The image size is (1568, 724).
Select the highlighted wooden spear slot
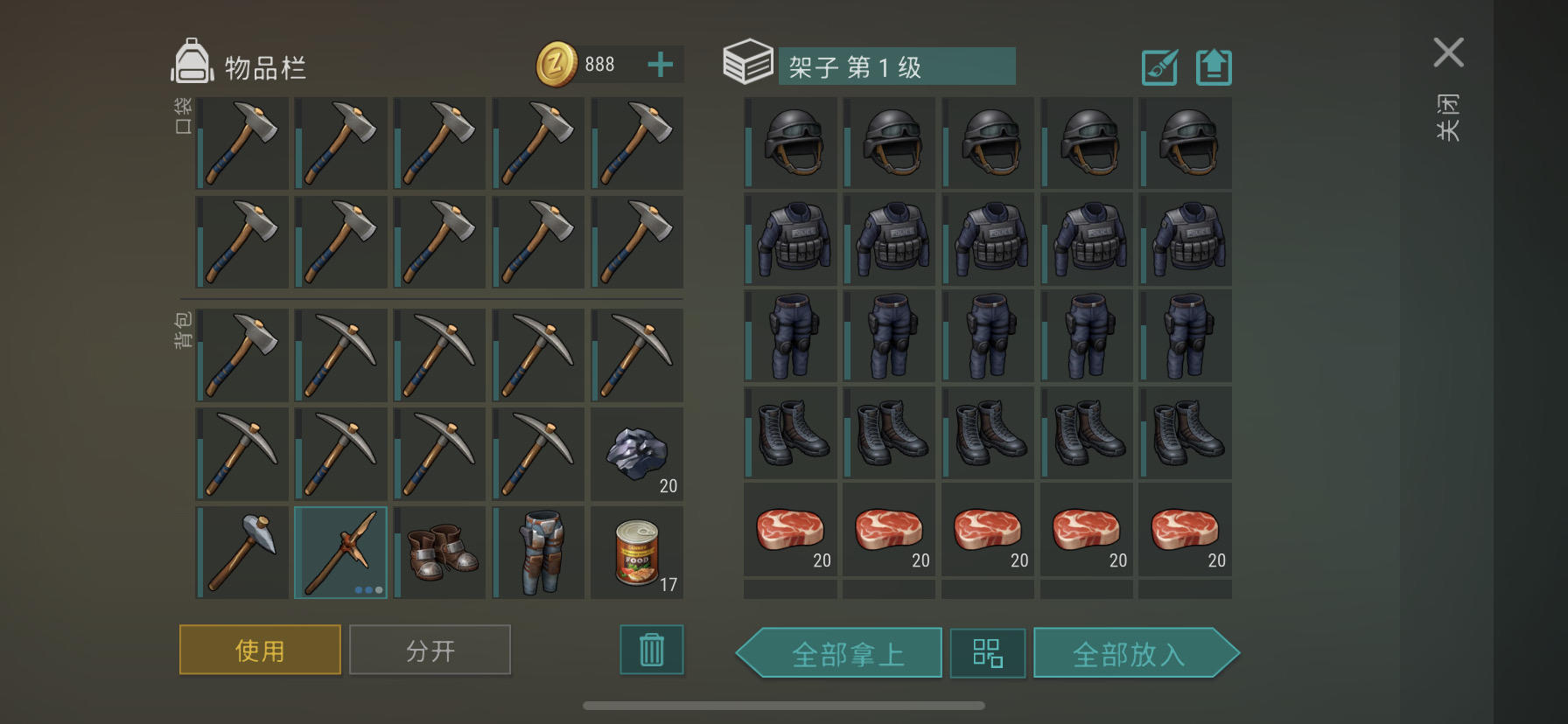click(340, 553)
